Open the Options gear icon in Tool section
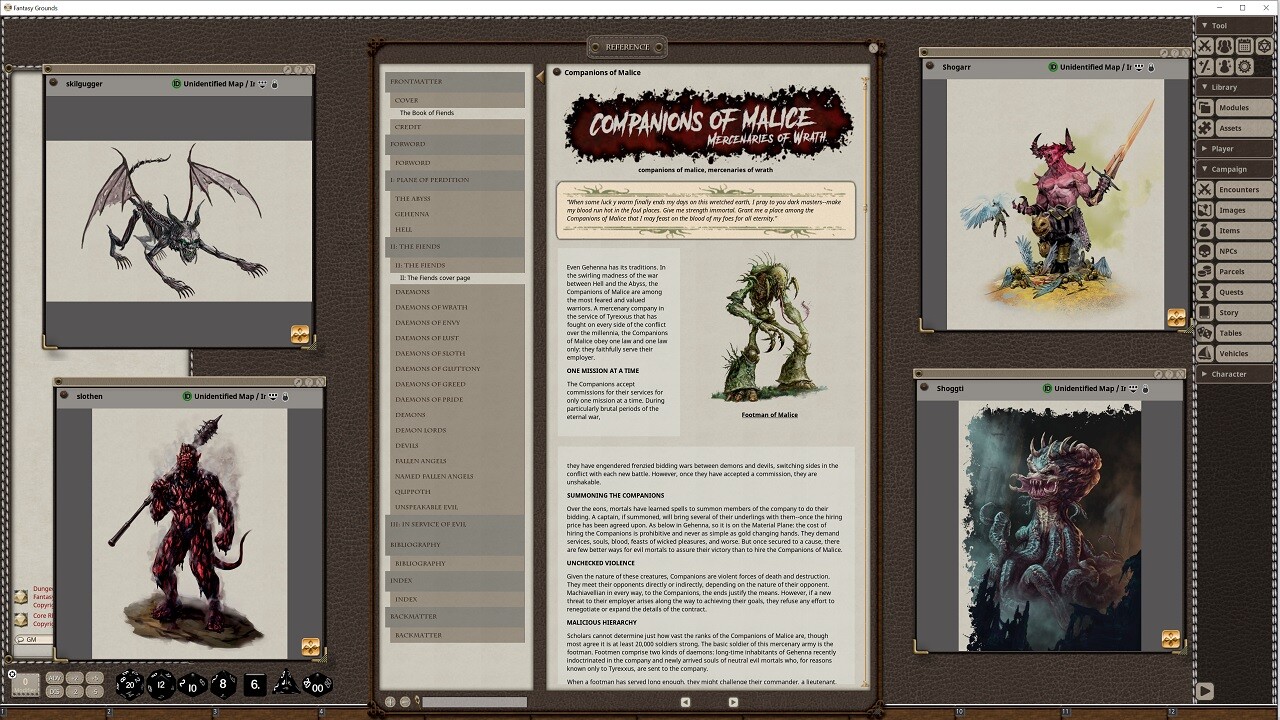Screen dimensions: 1280x720 click(x=1243, y=66)
